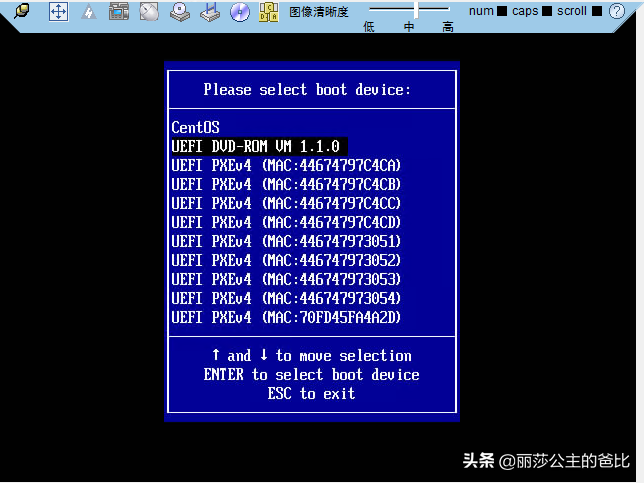Click the purple DVD disc icon

[x=240, y=12]
